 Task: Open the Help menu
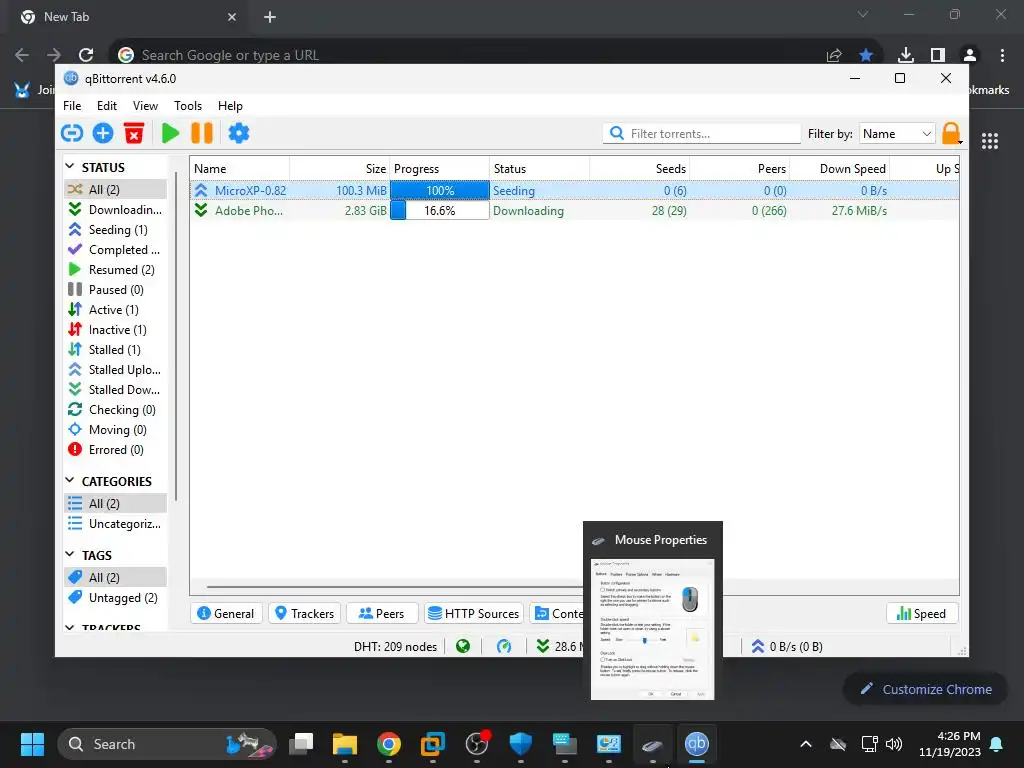230,106
